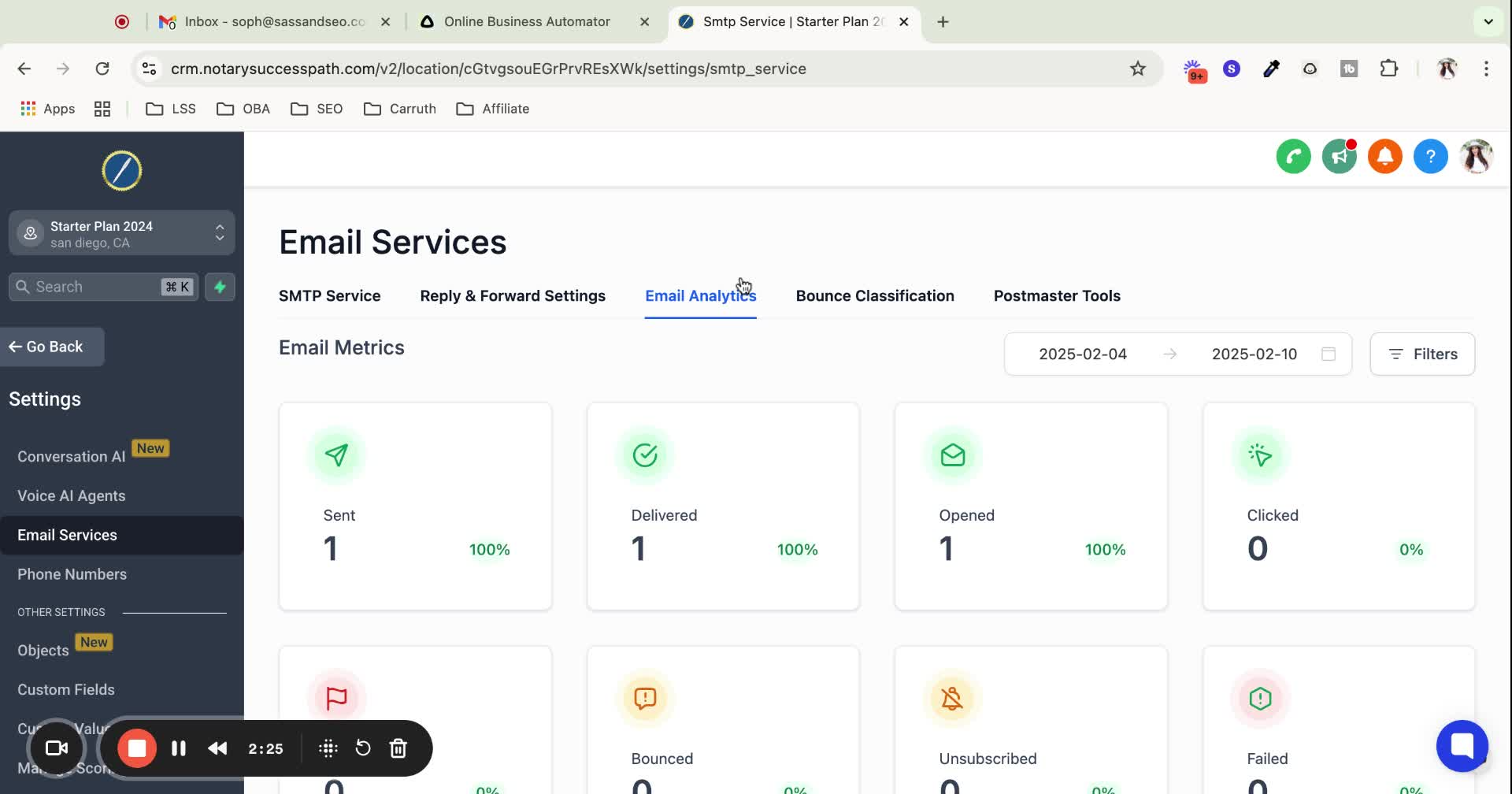Expand the Starter Plan 2024 account switcher

click(122, 233)
